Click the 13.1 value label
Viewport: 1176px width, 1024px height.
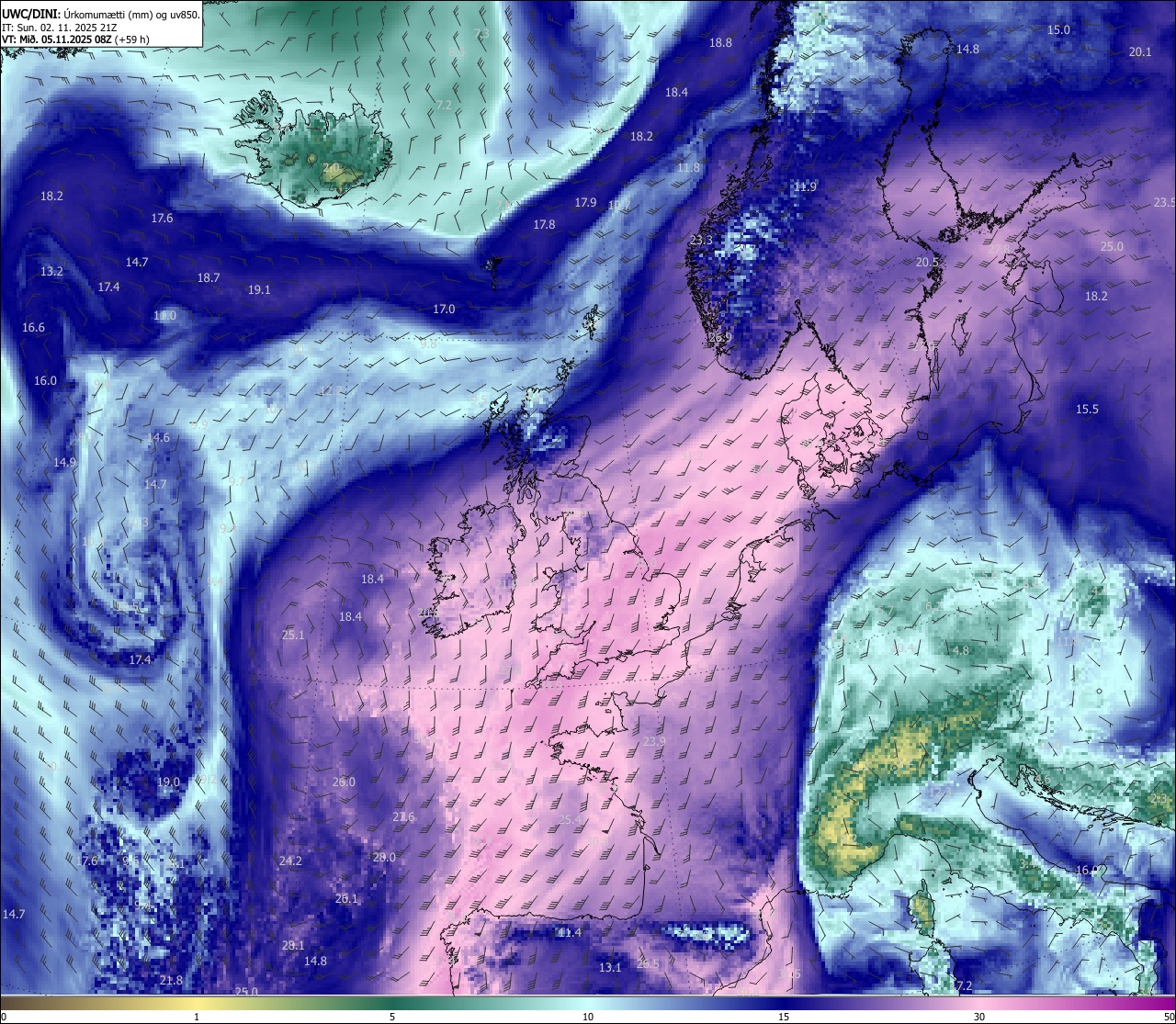point(610,967)
